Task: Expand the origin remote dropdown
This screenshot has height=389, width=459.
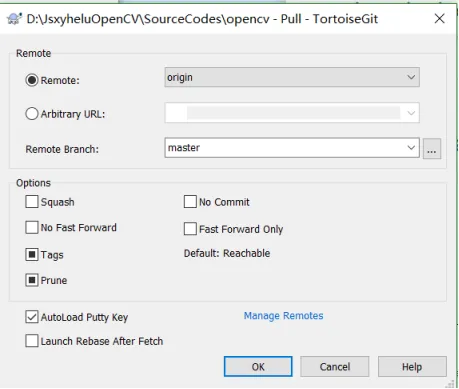Action: pyautogui.click(x=411, y=77)
